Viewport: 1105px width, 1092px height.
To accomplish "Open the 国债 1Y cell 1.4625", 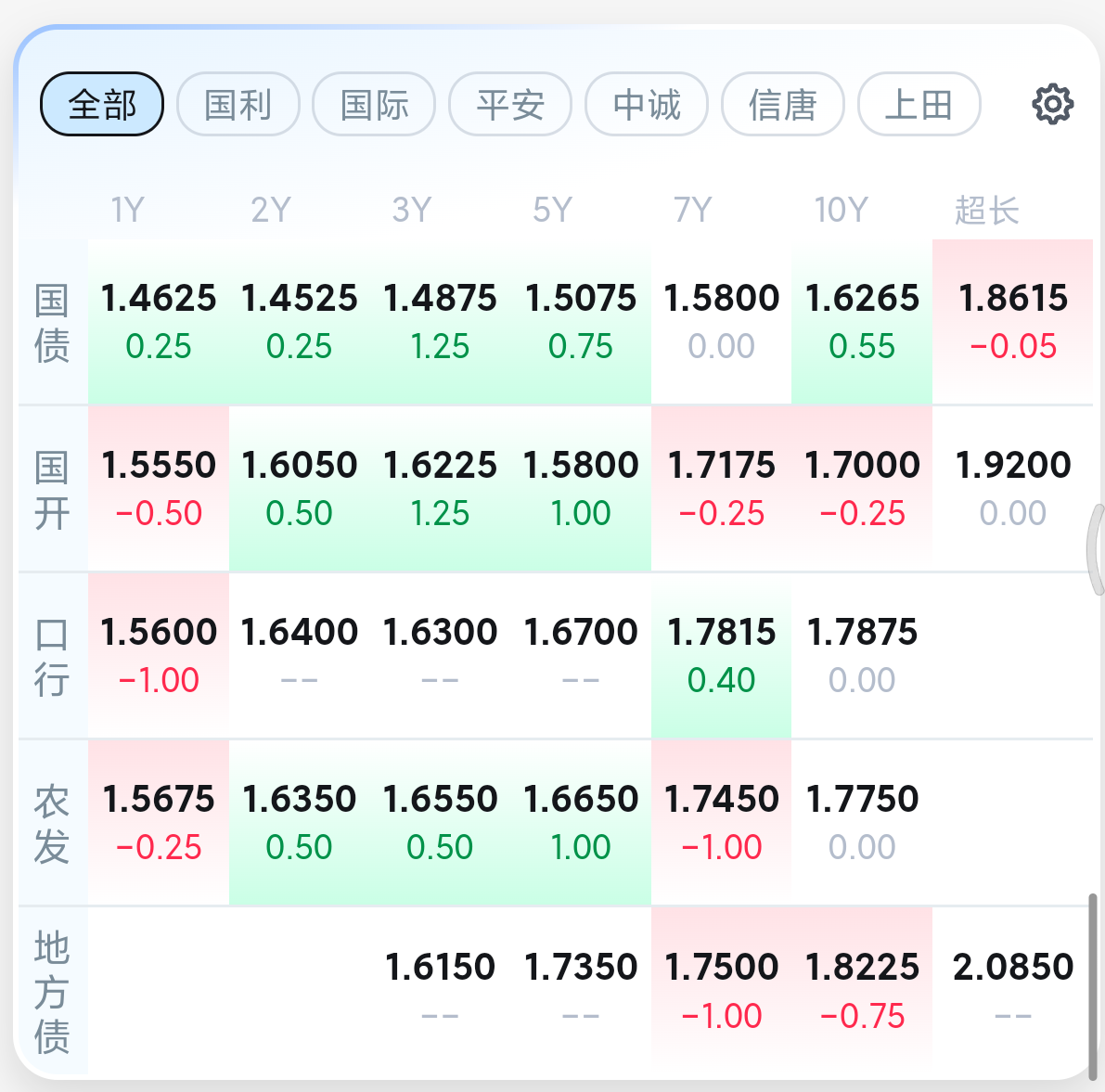I will pos(159,323).
